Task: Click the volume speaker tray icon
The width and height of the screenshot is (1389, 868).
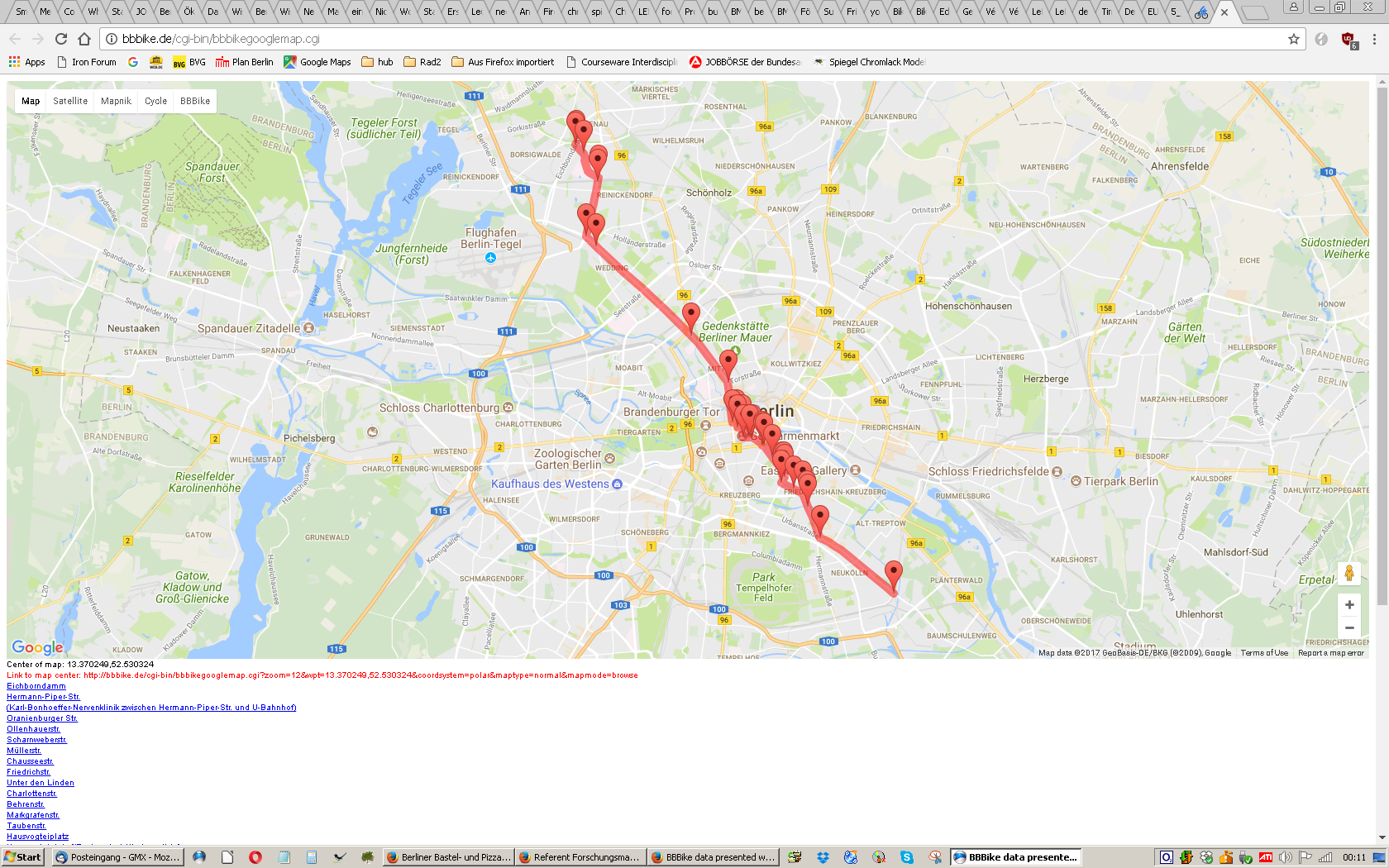Action: pos(1285,857)
